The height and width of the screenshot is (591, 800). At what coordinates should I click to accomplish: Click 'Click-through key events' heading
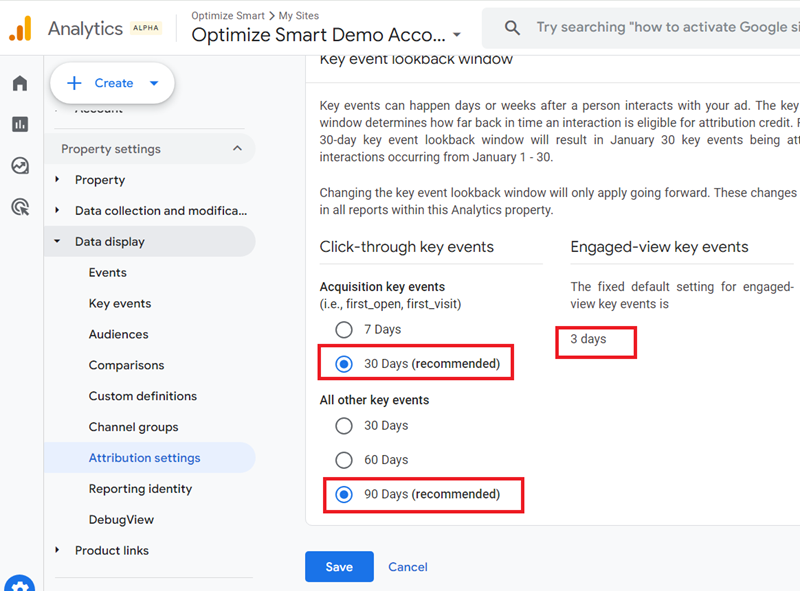407,247
